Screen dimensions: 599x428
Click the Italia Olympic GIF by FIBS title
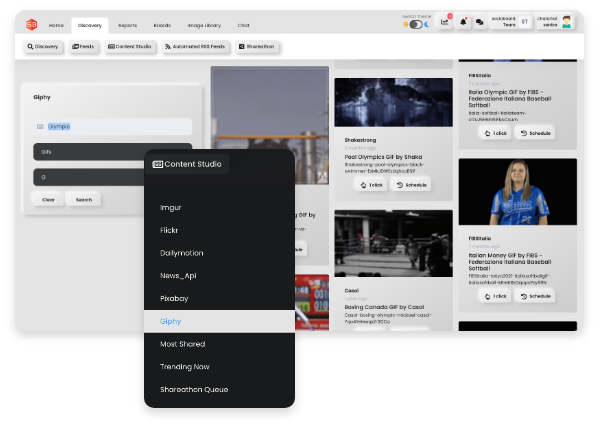pos(510,99)
